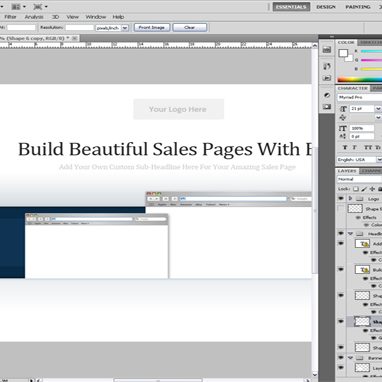Image resolution: width=382 pixels, height=382 pixels.
Task: Click the Front Image button
Action: [x=152, y=27]
